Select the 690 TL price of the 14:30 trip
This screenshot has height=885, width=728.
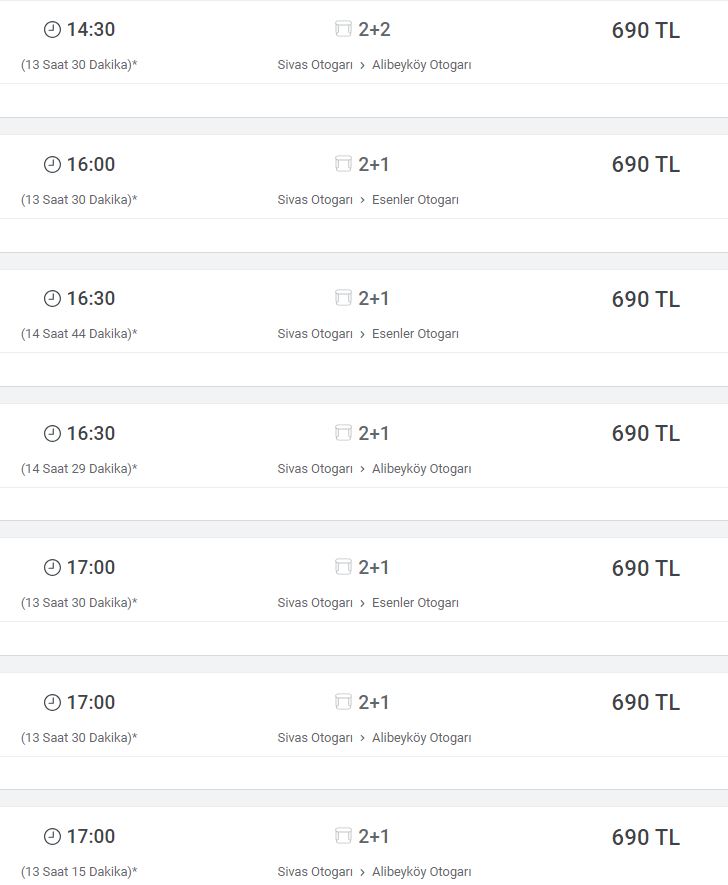coord(645,30)
